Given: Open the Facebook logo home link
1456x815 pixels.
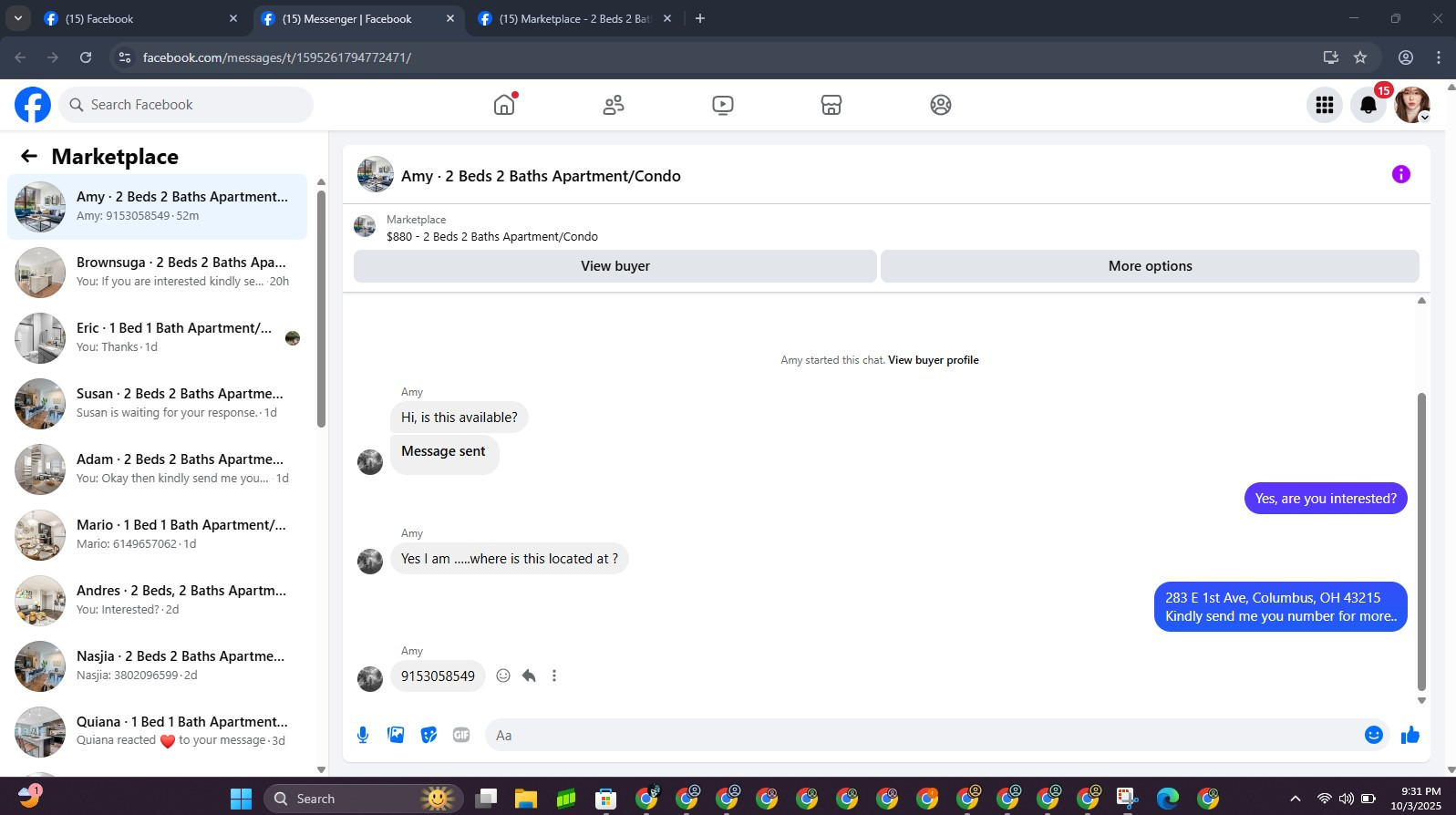Looking at the screenshot, I should [x=33, y=105].
